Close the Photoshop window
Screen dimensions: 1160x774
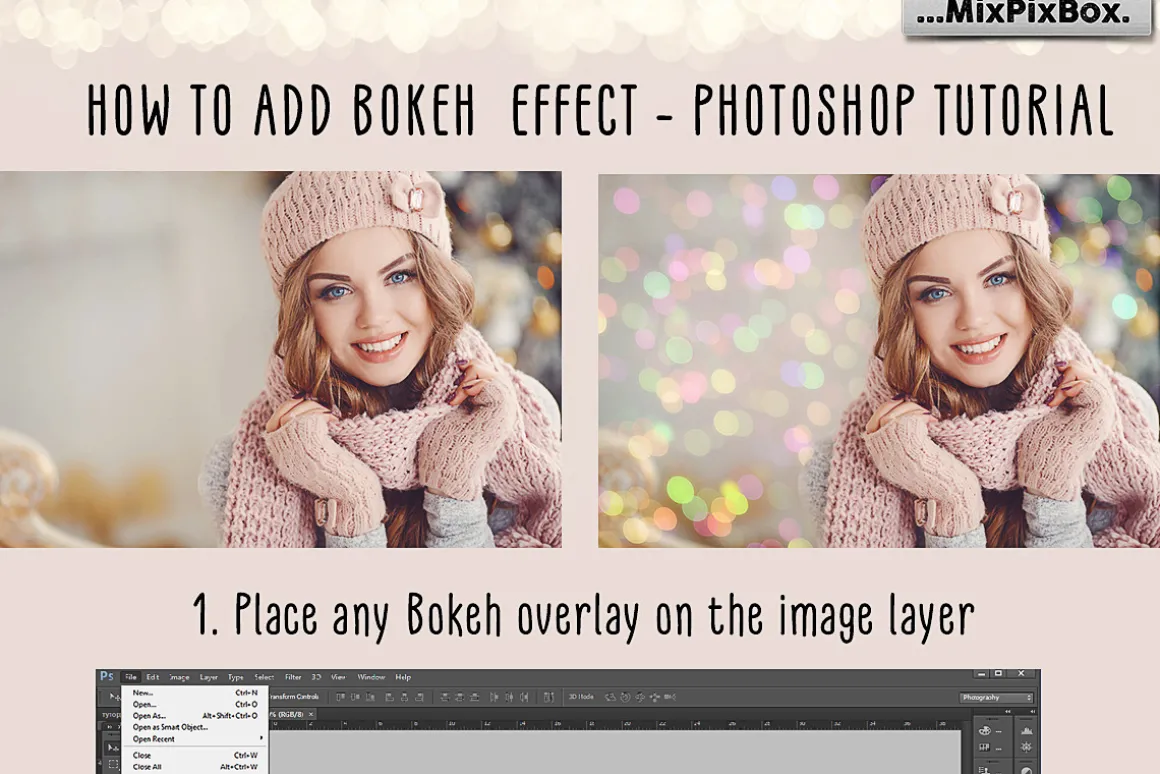pyautogui.click(x=1021, y=673)
